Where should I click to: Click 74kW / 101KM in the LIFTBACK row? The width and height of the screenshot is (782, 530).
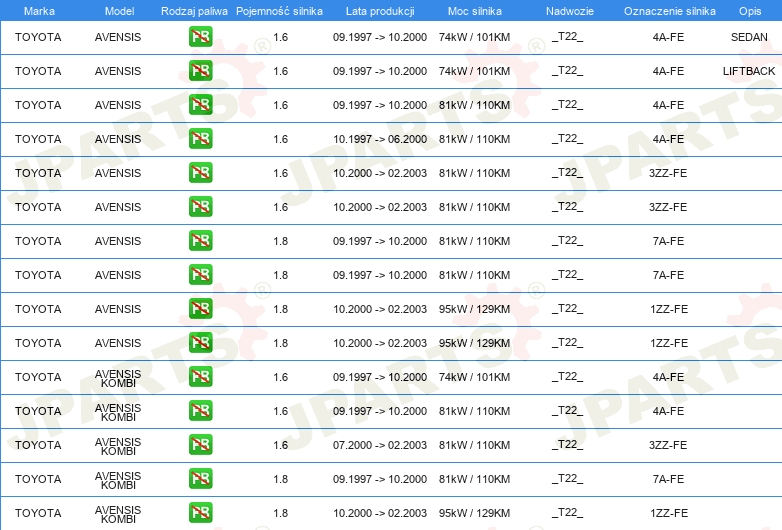[x=474, y=71]
